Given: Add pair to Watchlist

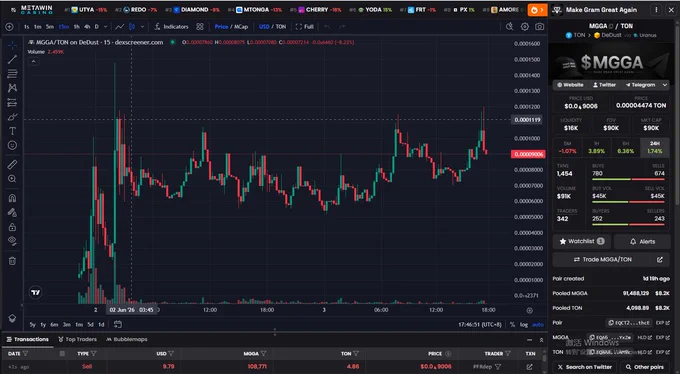Looking at the screenshot, I should click(x=582, y=242).
